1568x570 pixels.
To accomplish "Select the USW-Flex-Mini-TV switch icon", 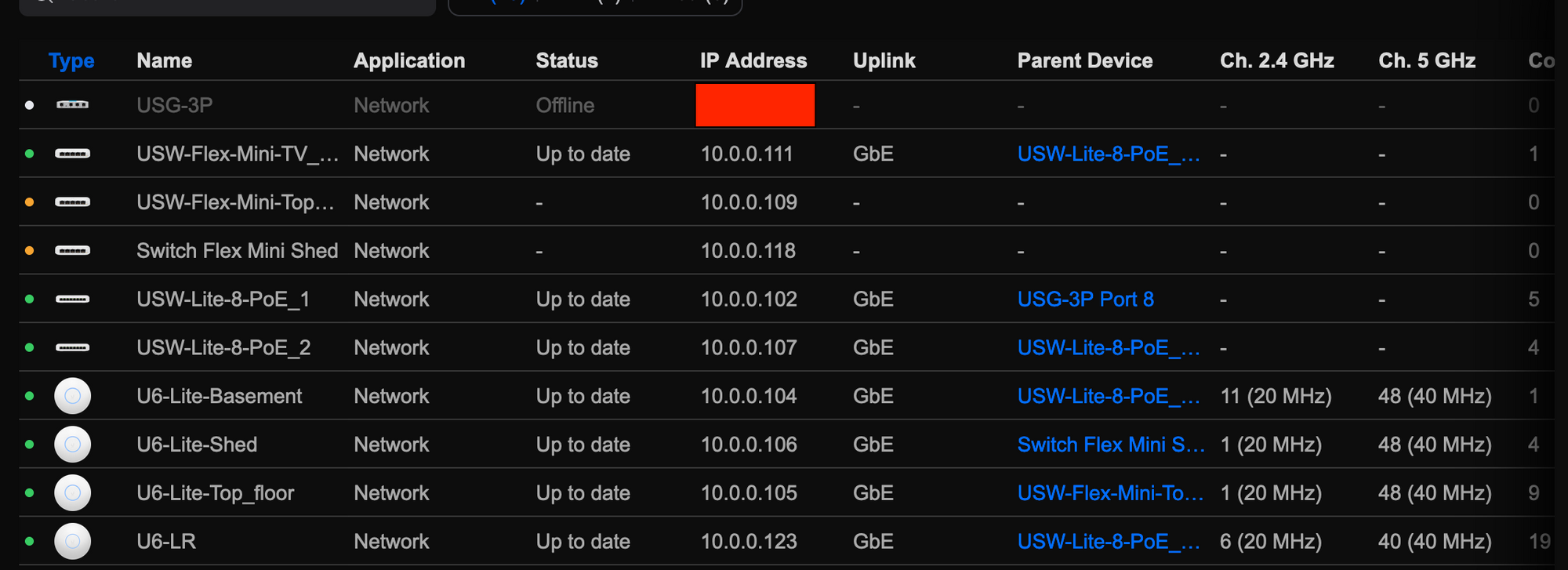I will [x=72, y=154].
